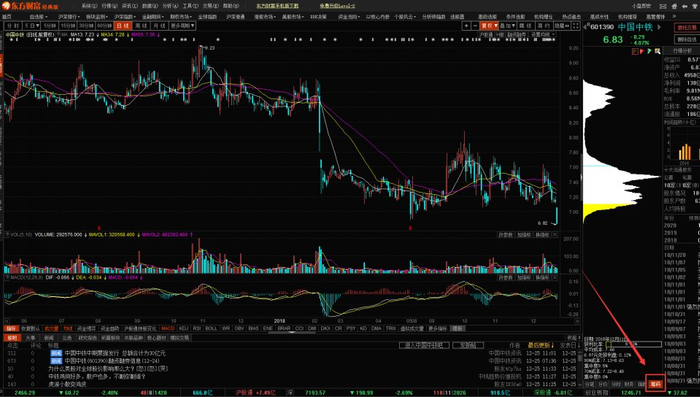Viewport: 700px width, 397px height.
Task: Click the red flag marker icon
Action: 642,51
